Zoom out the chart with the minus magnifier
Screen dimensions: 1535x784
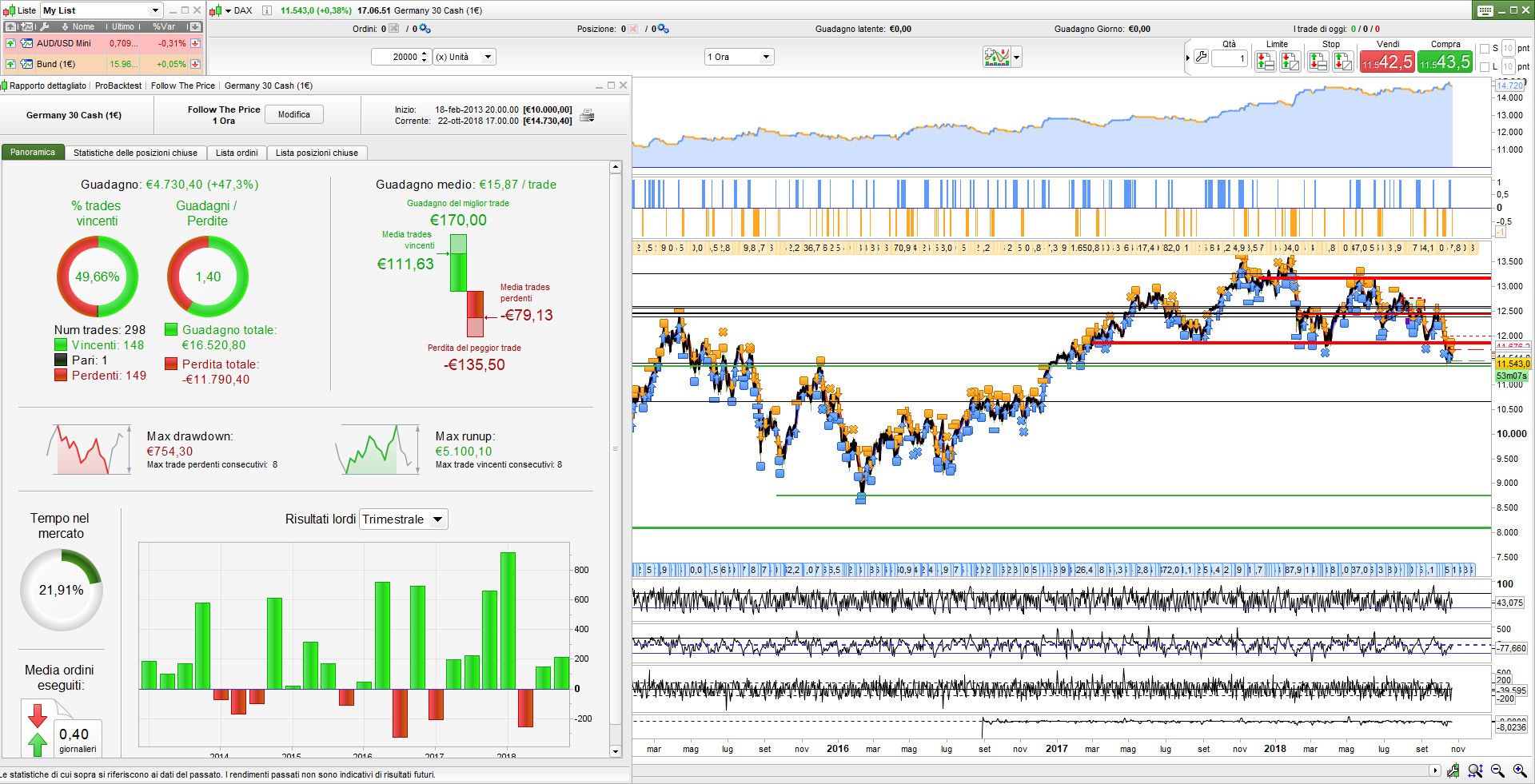[1497, 770]
